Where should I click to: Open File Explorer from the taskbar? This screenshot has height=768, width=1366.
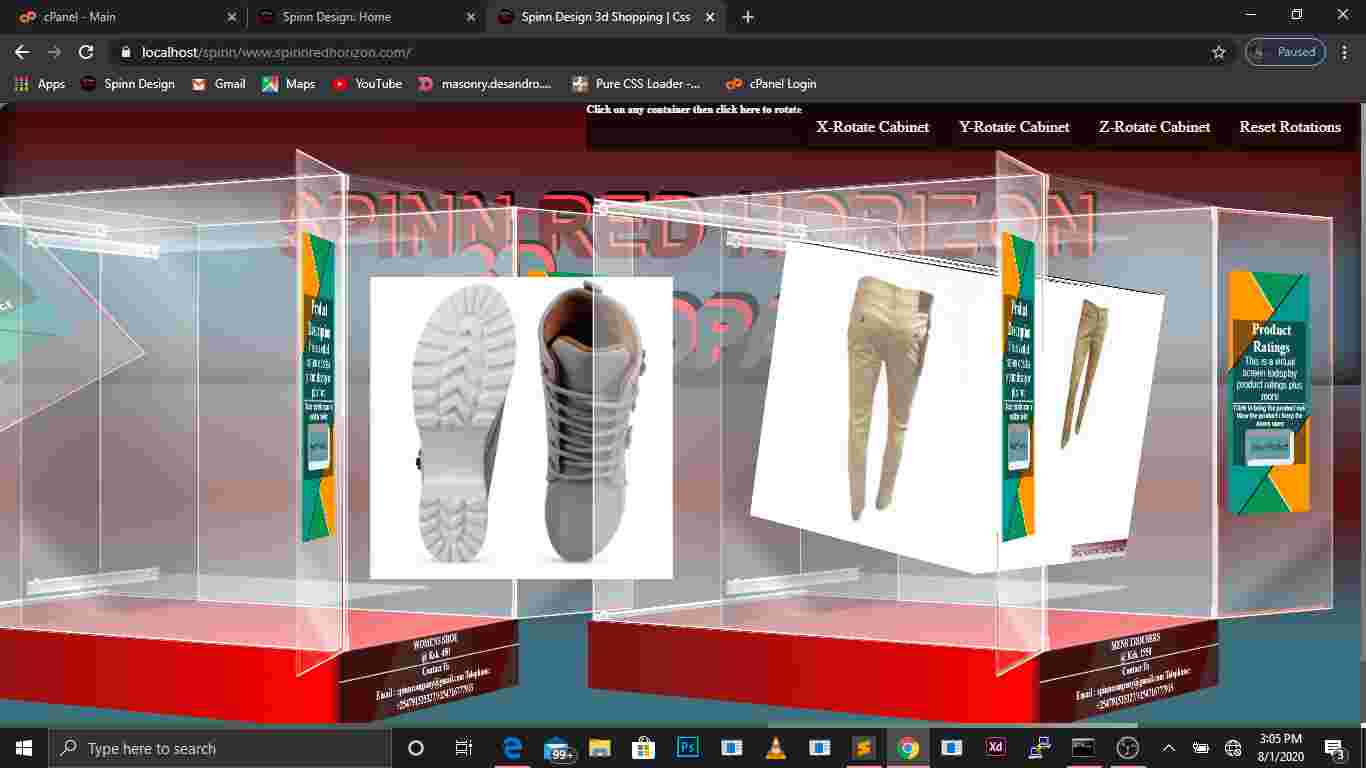599,748
